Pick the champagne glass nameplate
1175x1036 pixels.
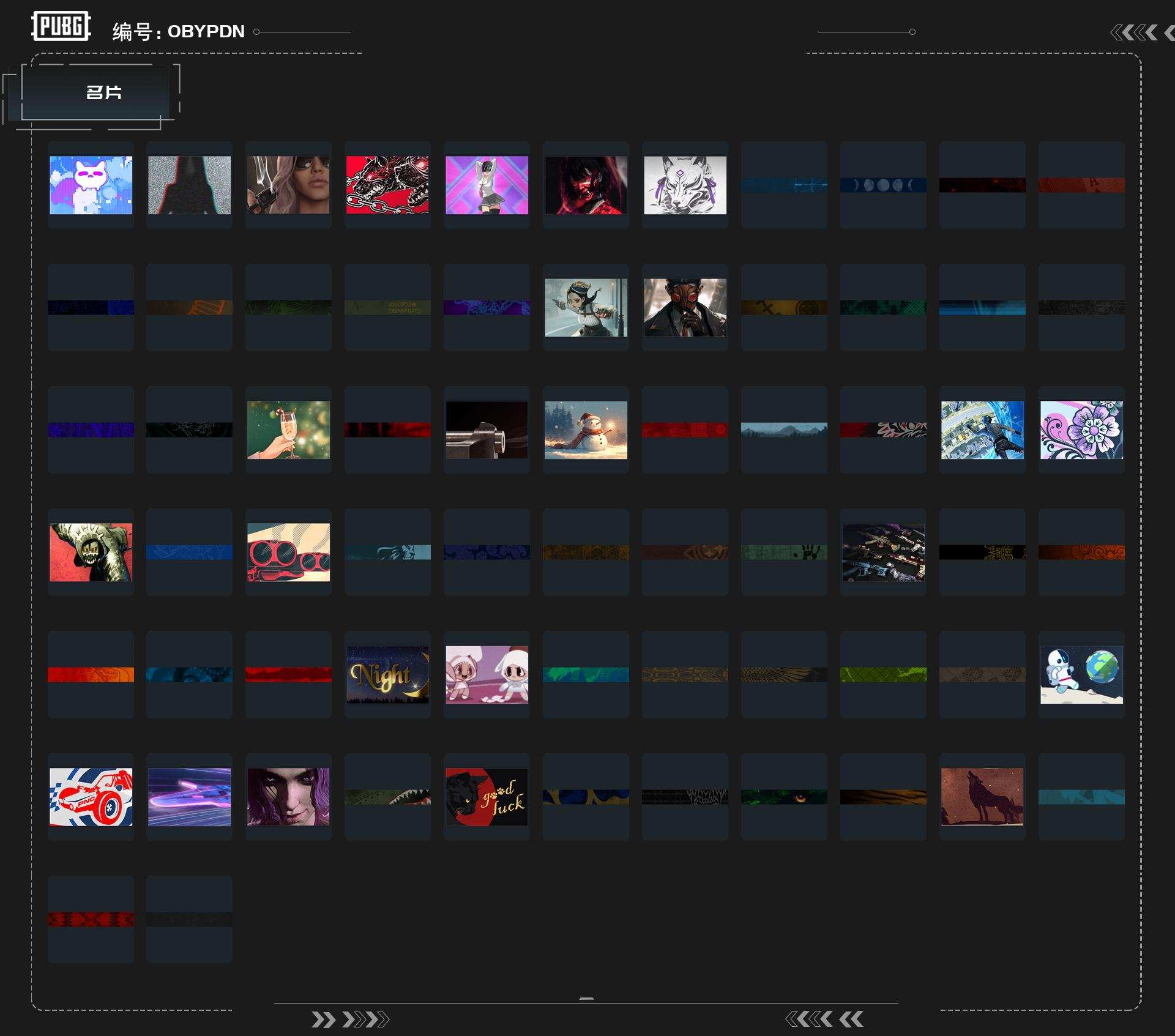288,430
